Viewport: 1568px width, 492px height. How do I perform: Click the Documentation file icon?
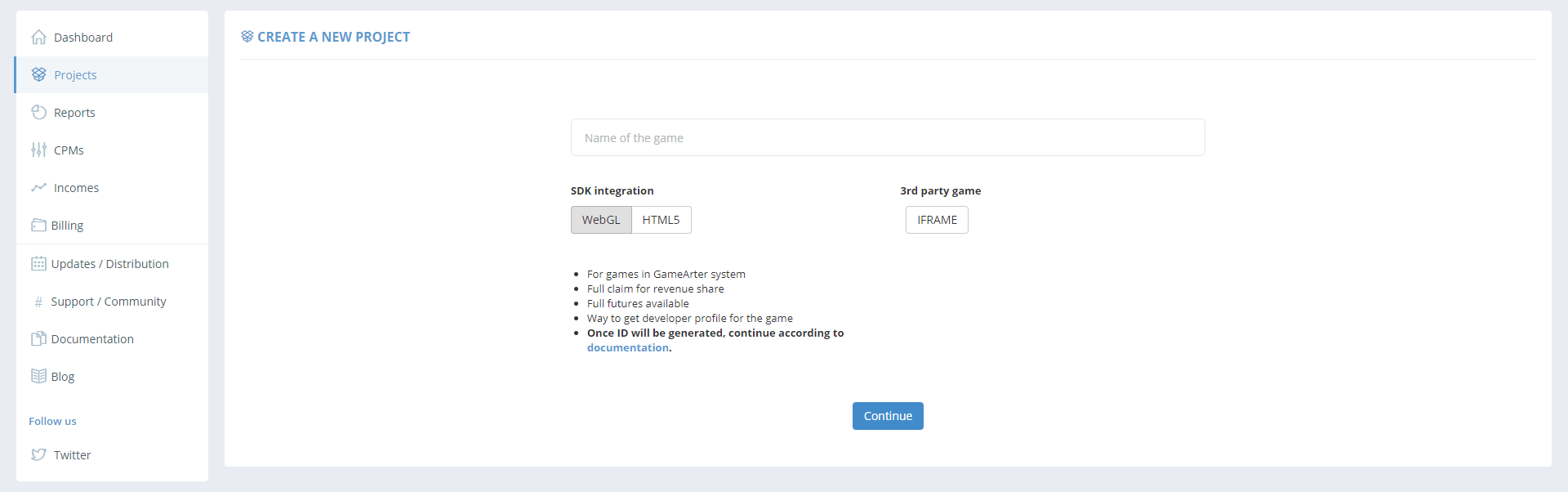coord(38,339)
